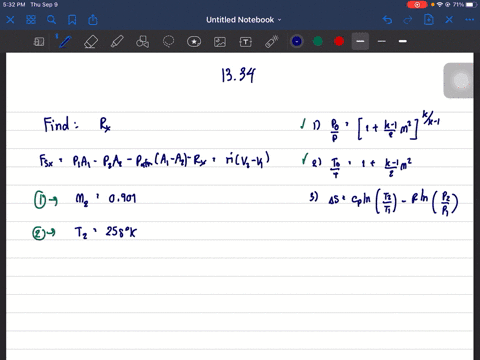Select the Laser pointer tool
The width and height of the screenshot is (480, 360).
click(x=272, y=42)
